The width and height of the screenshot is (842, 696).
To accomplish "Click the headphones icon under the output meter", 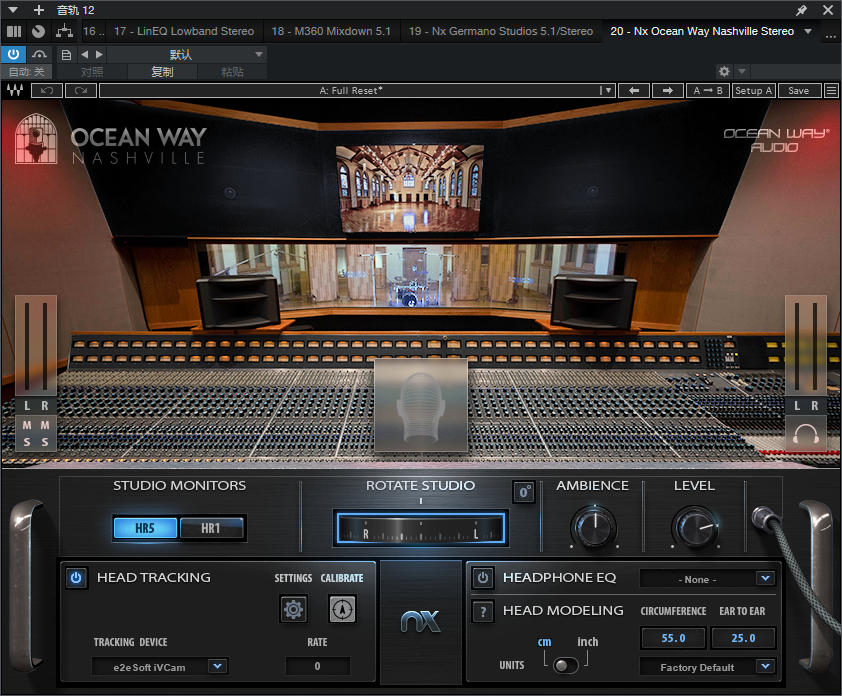I will (x=806, y=434).
